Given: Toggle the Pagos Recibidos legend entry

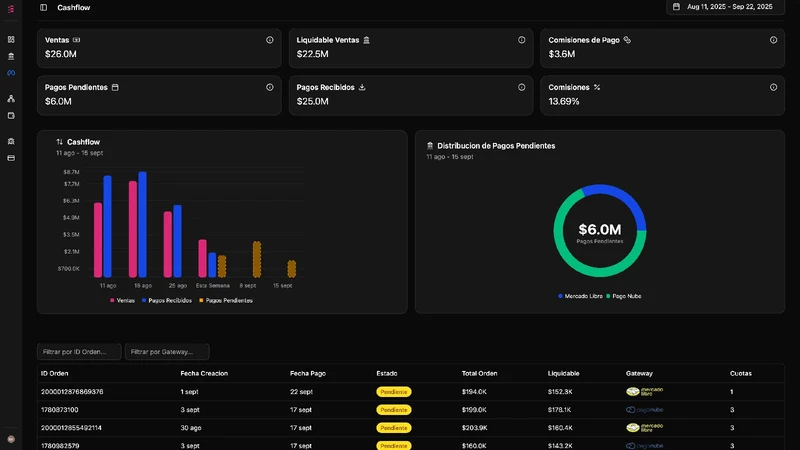Looking at the screenshot, I should click(x=167, y=301).
